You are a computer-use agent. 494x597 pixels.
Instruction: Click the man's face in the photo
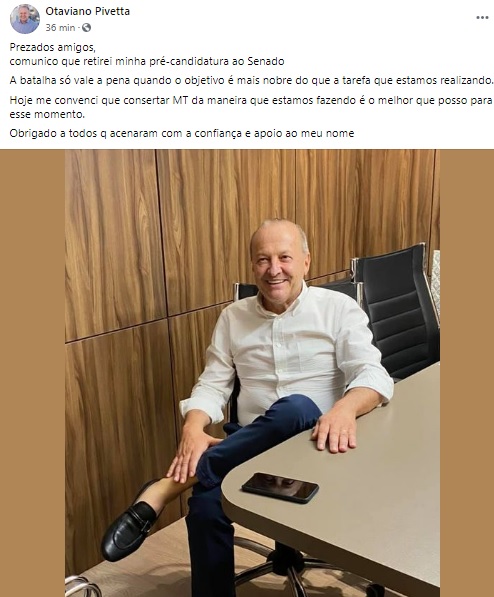pyautogui.click(x=279, y=265)
